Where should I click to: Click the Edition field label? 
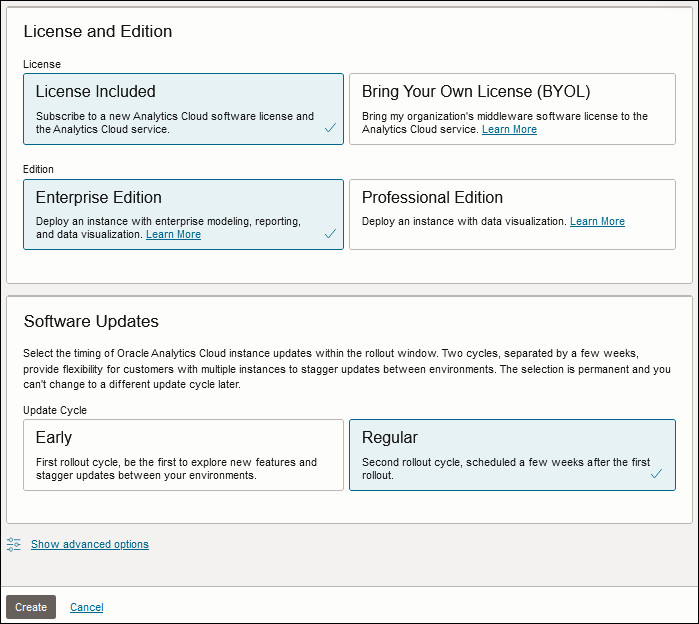click(x=38, y=169)
